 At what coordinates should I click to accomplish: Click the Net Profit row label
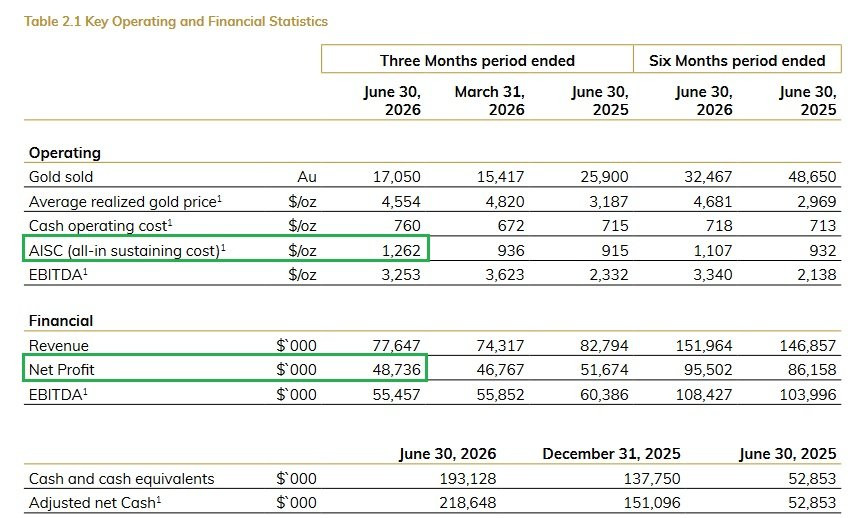click(61, 370)
